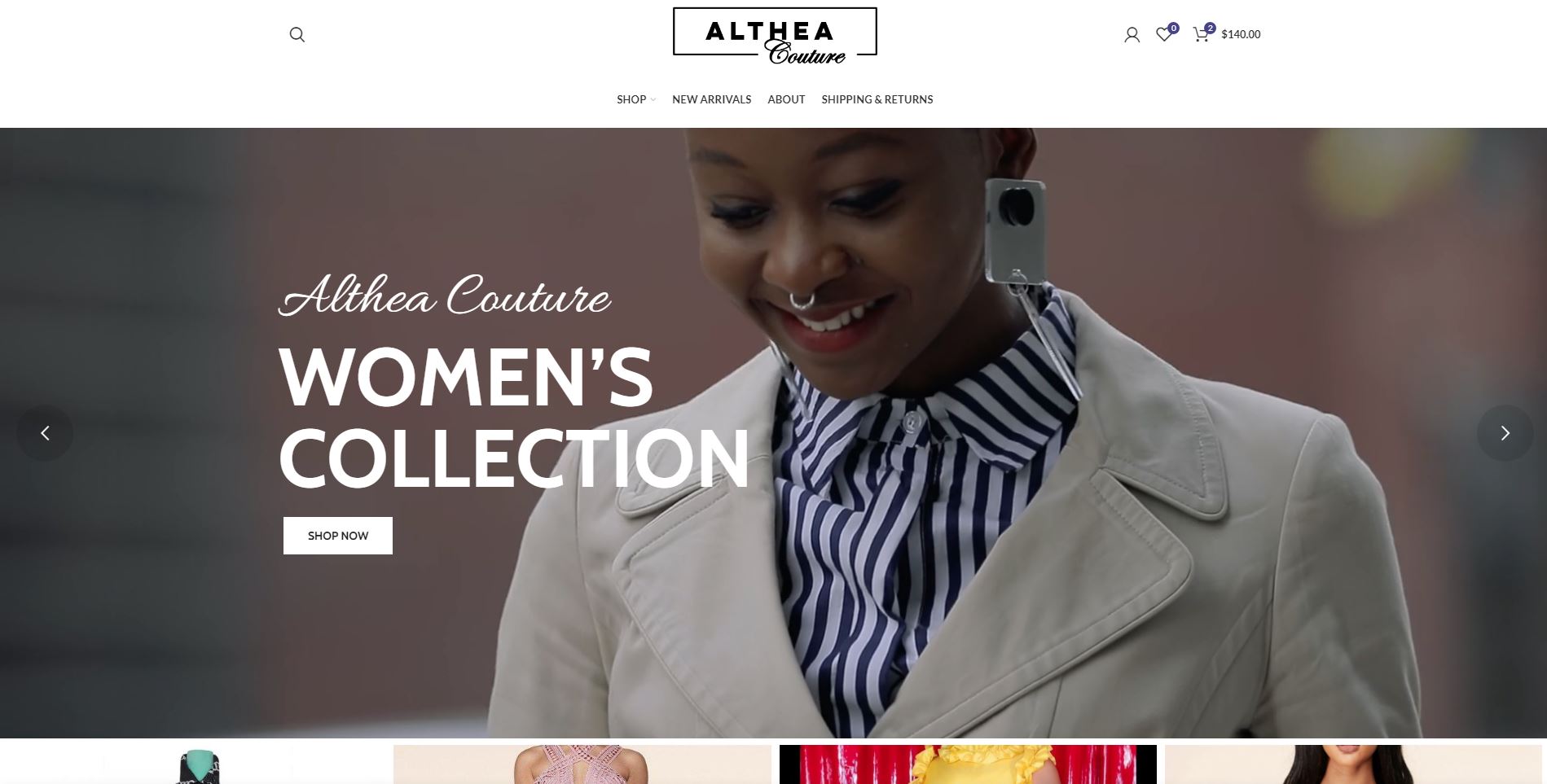
Task: Go to previous slide arrow
Action: 45,433
